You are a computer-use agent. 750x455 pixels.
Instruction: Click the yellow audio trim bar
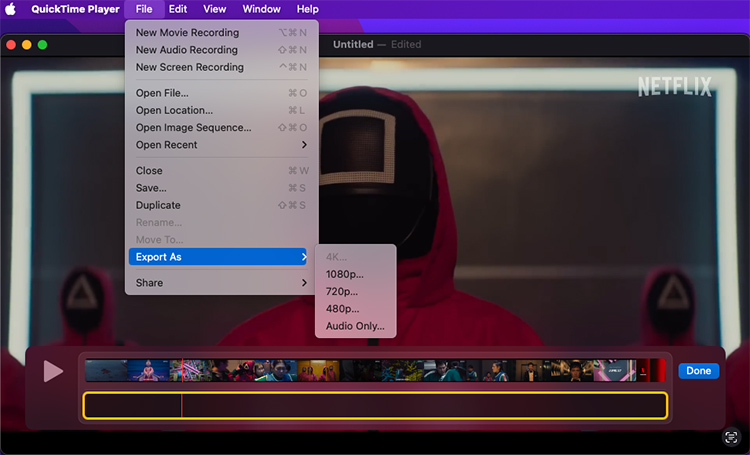point(375,406)
